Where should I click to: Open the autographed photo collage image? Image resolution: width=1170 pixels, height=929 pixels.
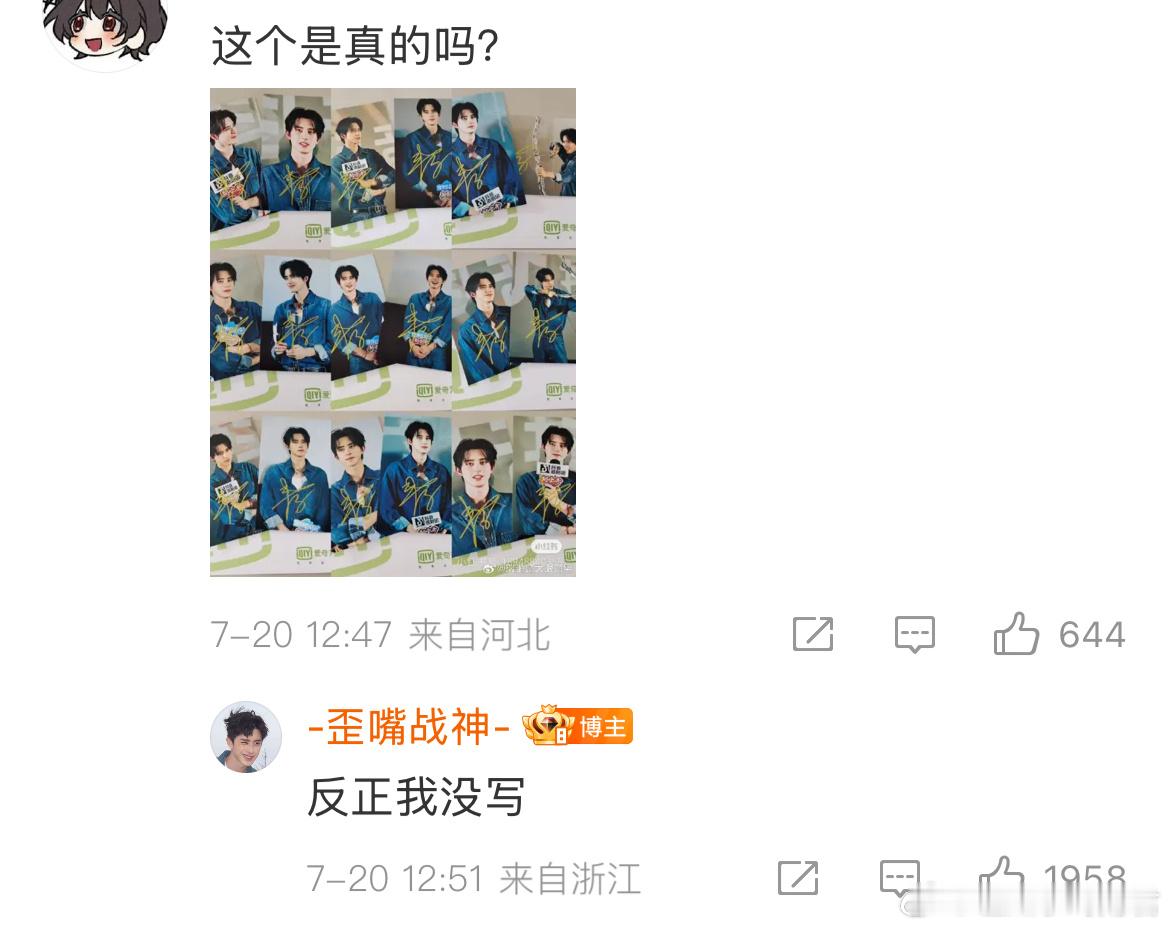(x=392, y=332)
